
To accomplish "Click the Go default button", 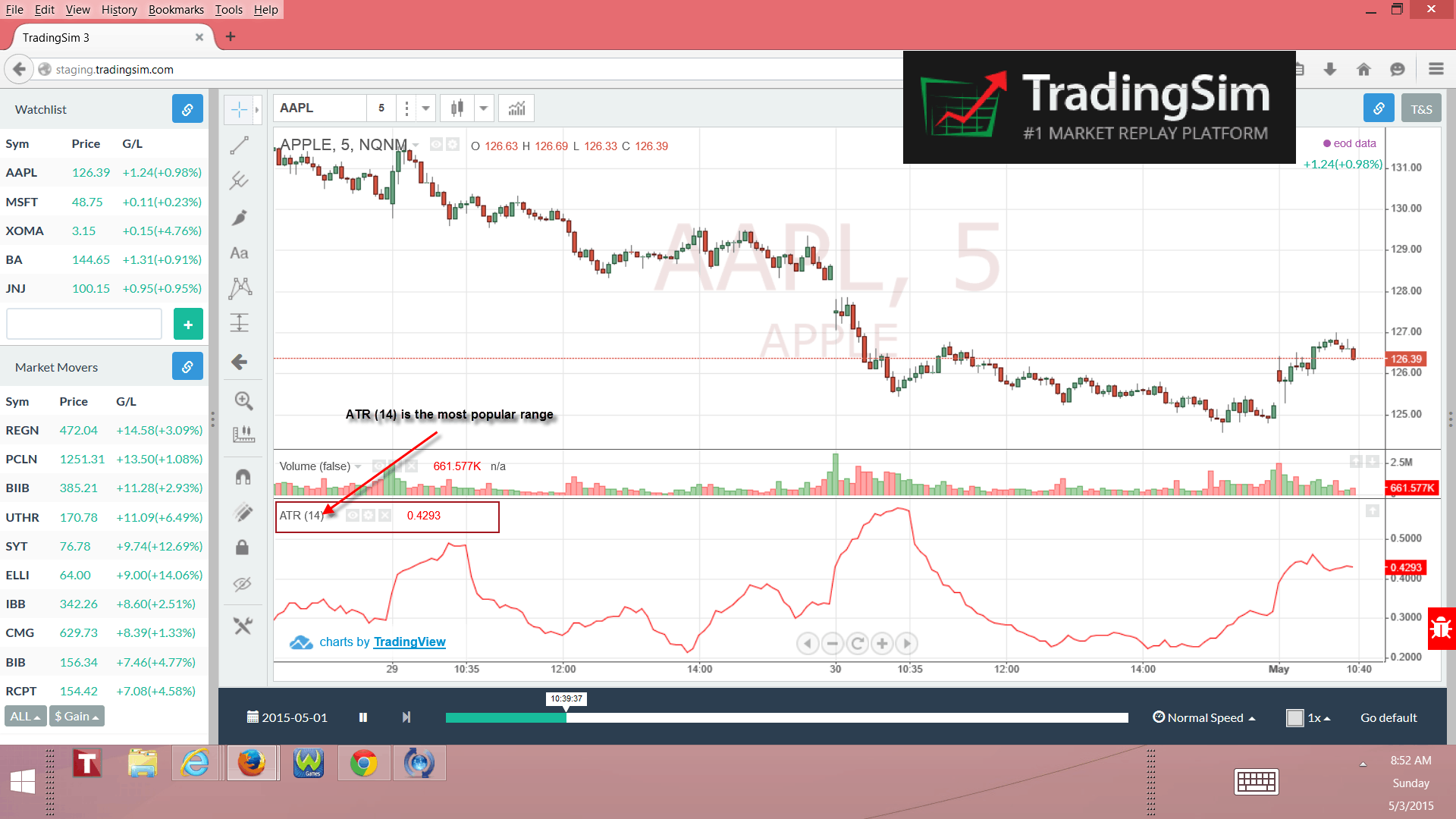I will pyautogui.click(x=1389, y=717).
